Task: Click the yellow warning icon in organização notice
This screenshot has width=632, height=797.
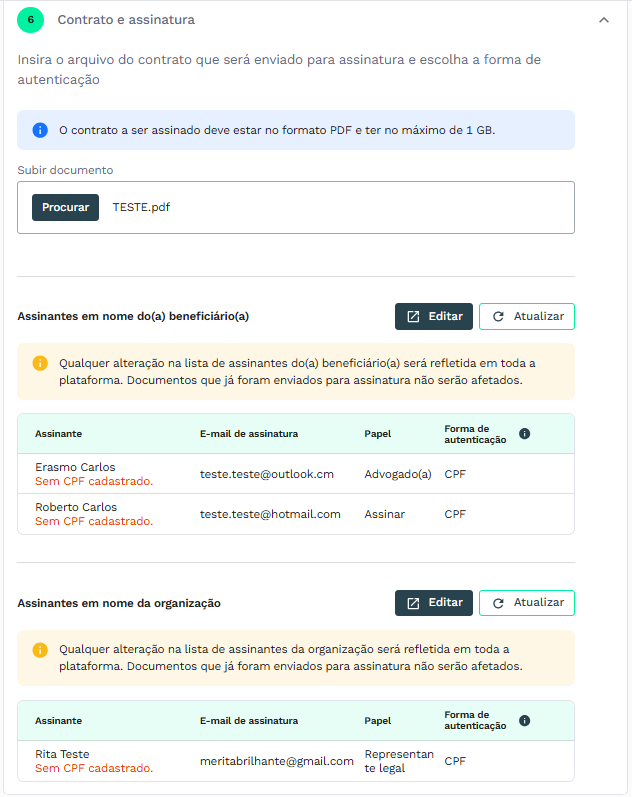Action: [40, 650]
